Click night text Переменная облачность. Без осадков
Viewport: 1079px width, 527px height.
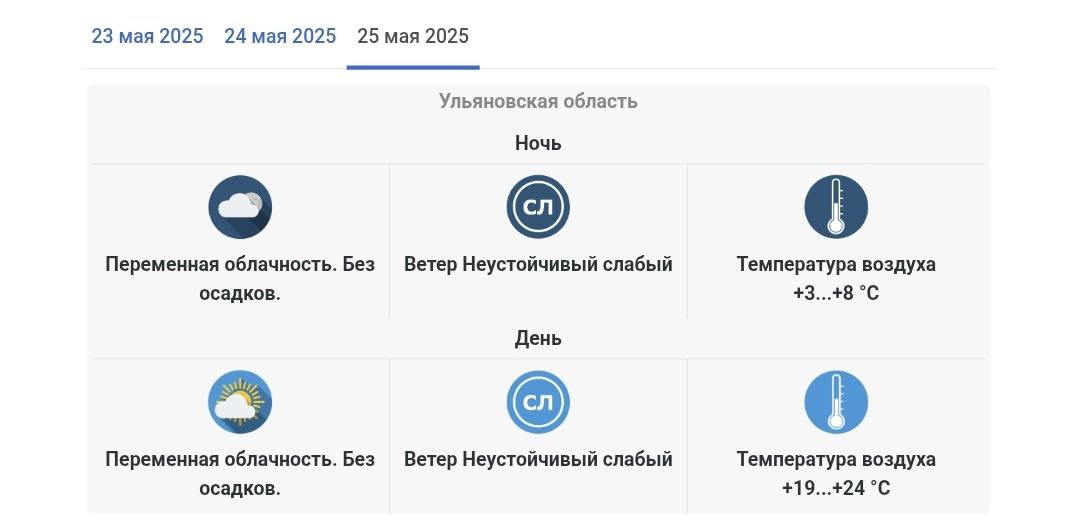(240, 279)
